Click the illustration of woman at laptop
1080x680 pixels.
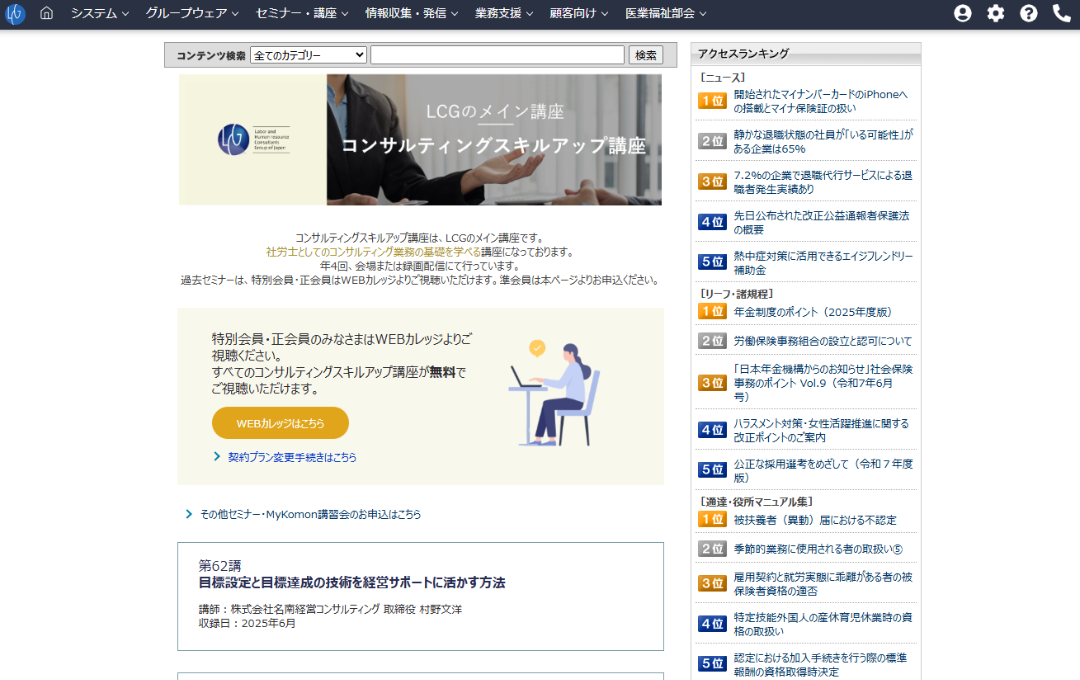pyautogui.click(x=555, y=393)
